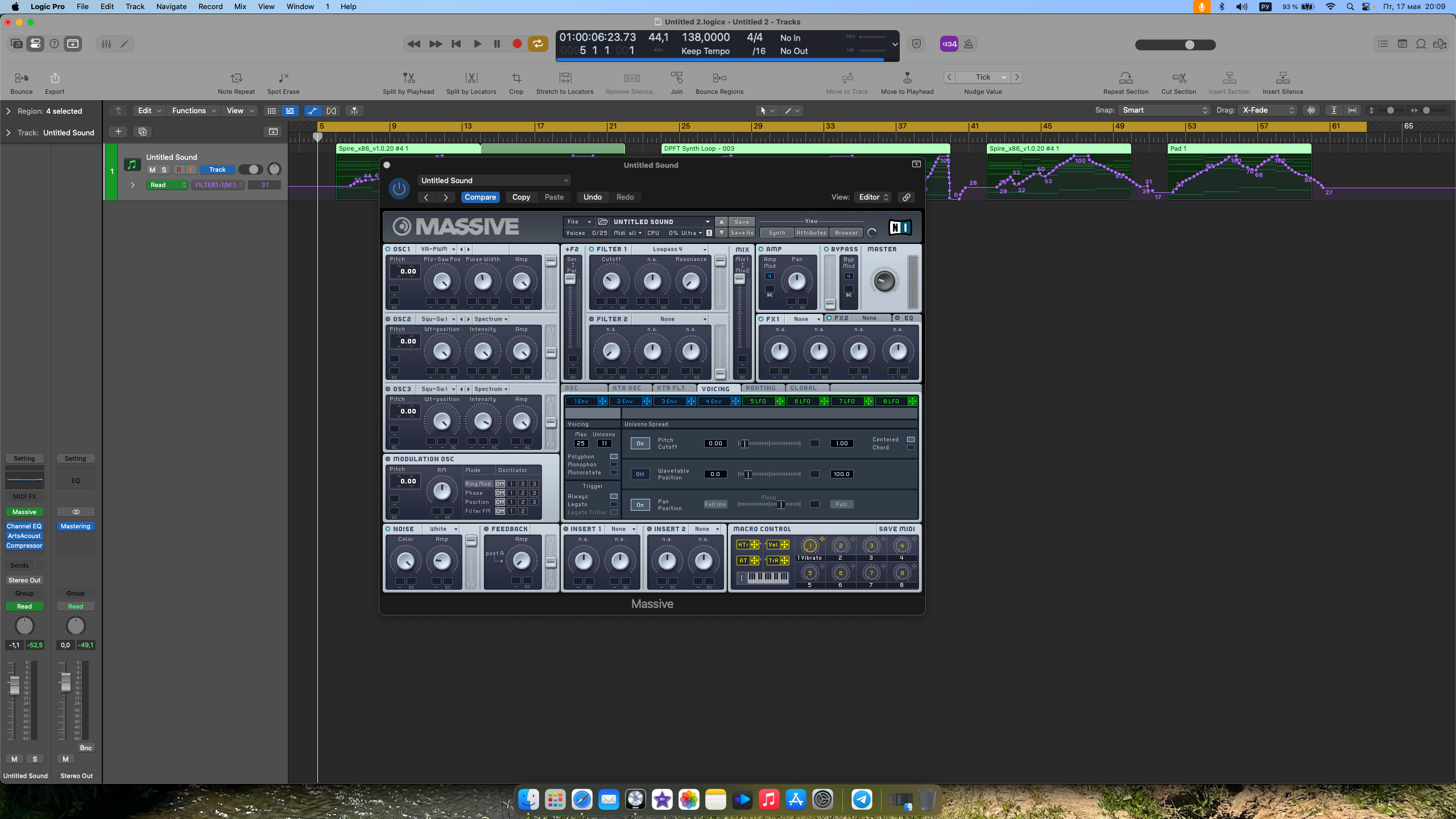Image resolution: width=1456 pixels, height=819 pixels.
Task: Click the Compare button
Action: pyautogui.click(x=480, y=197)
